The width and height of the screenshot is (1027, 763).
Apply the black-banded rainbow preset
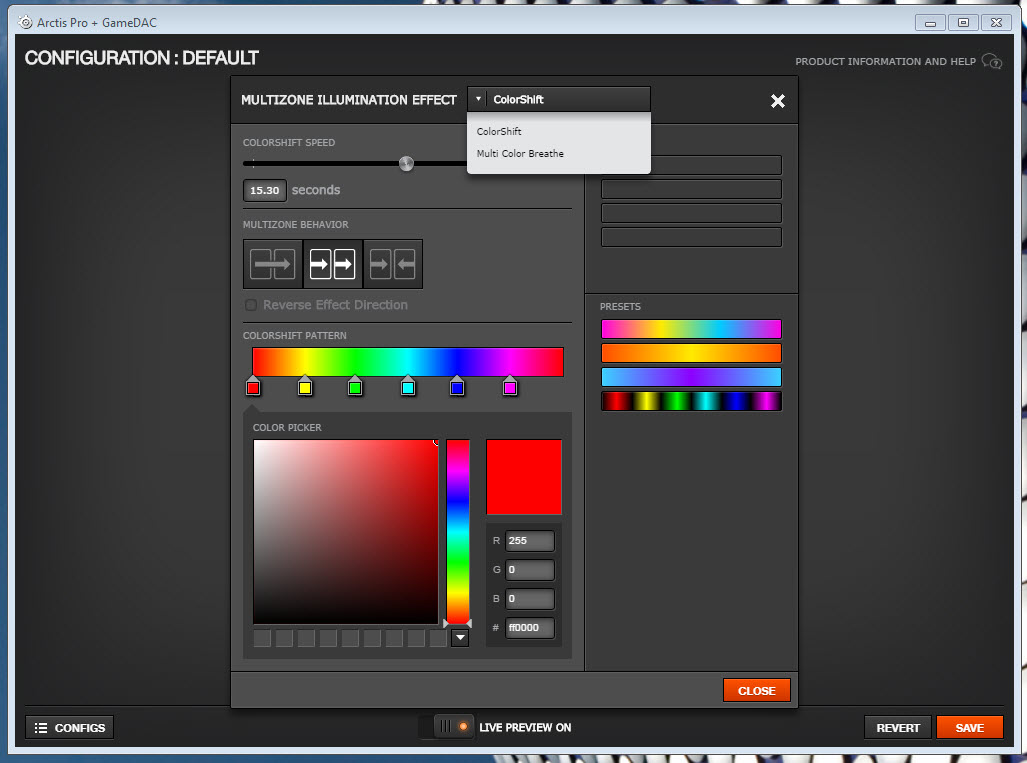point(691,401)
